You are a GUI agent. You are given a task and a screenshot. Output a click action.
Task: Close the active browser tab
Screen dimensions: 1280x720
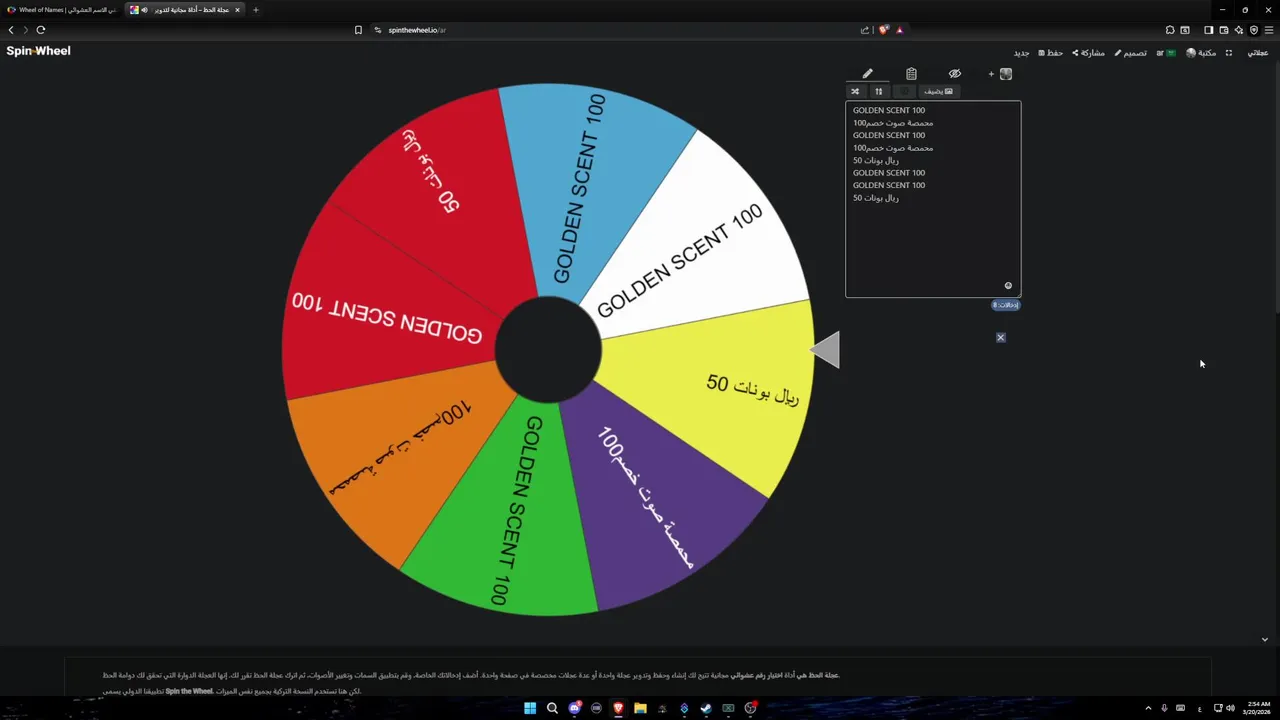pyautogui.click(x=237, y=10)
